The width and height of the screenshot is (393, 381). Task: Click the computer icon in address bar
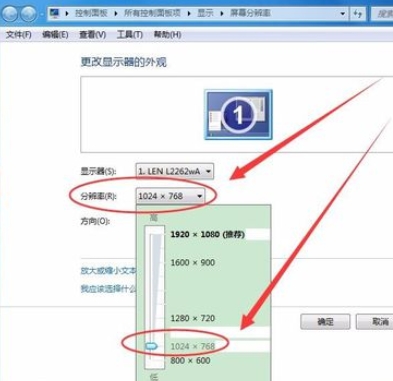(x=54, y=13)
